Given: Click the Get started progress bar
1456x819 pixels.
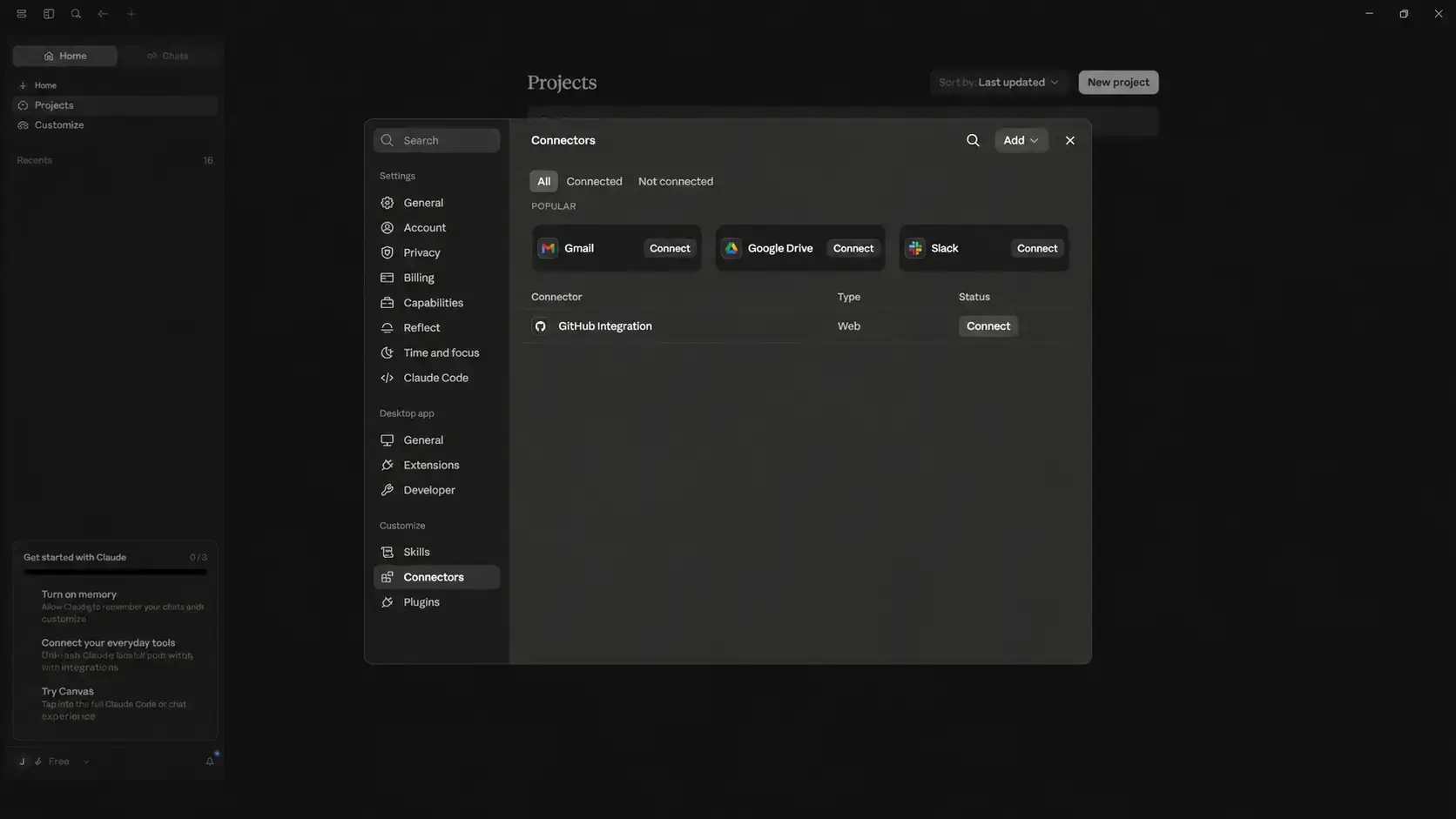Looking at the screenshot, I should (x=115, y=572).
